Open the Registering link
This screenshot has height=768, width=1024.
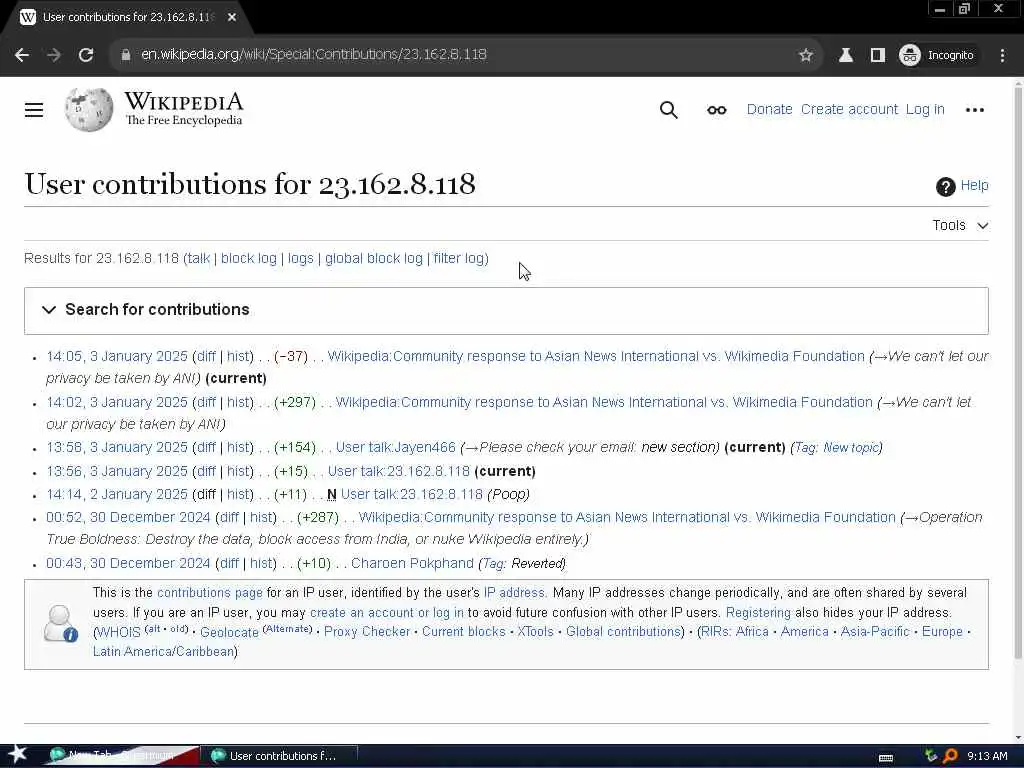[758, 613]
